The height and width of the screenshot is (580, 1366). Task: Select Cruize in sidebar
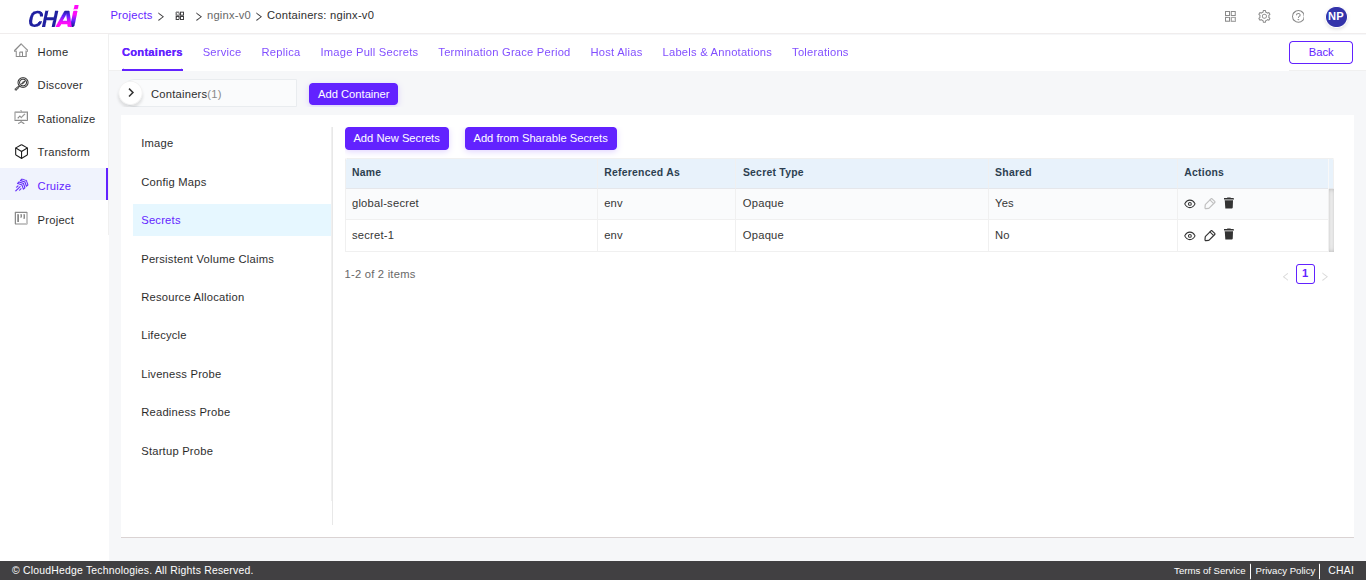(x=54, y=185)
